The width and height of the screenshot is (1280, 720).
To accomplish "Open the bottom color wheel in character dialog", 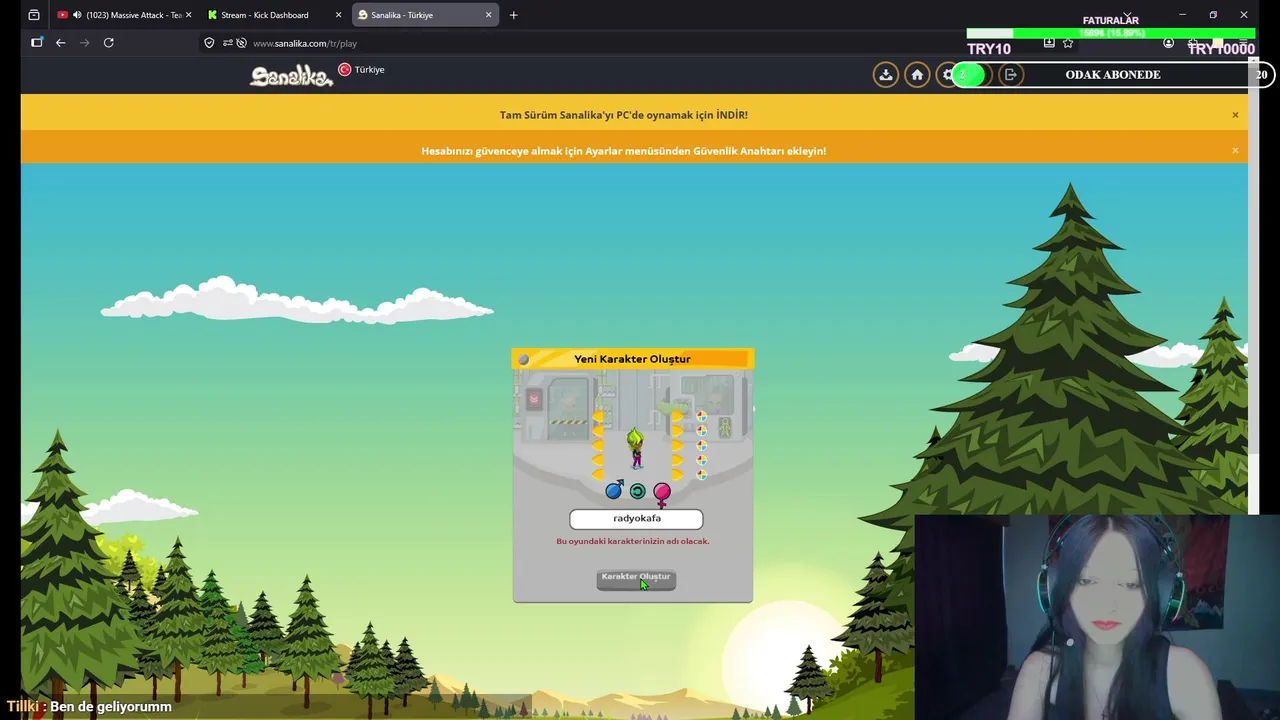I will (702, 475).
